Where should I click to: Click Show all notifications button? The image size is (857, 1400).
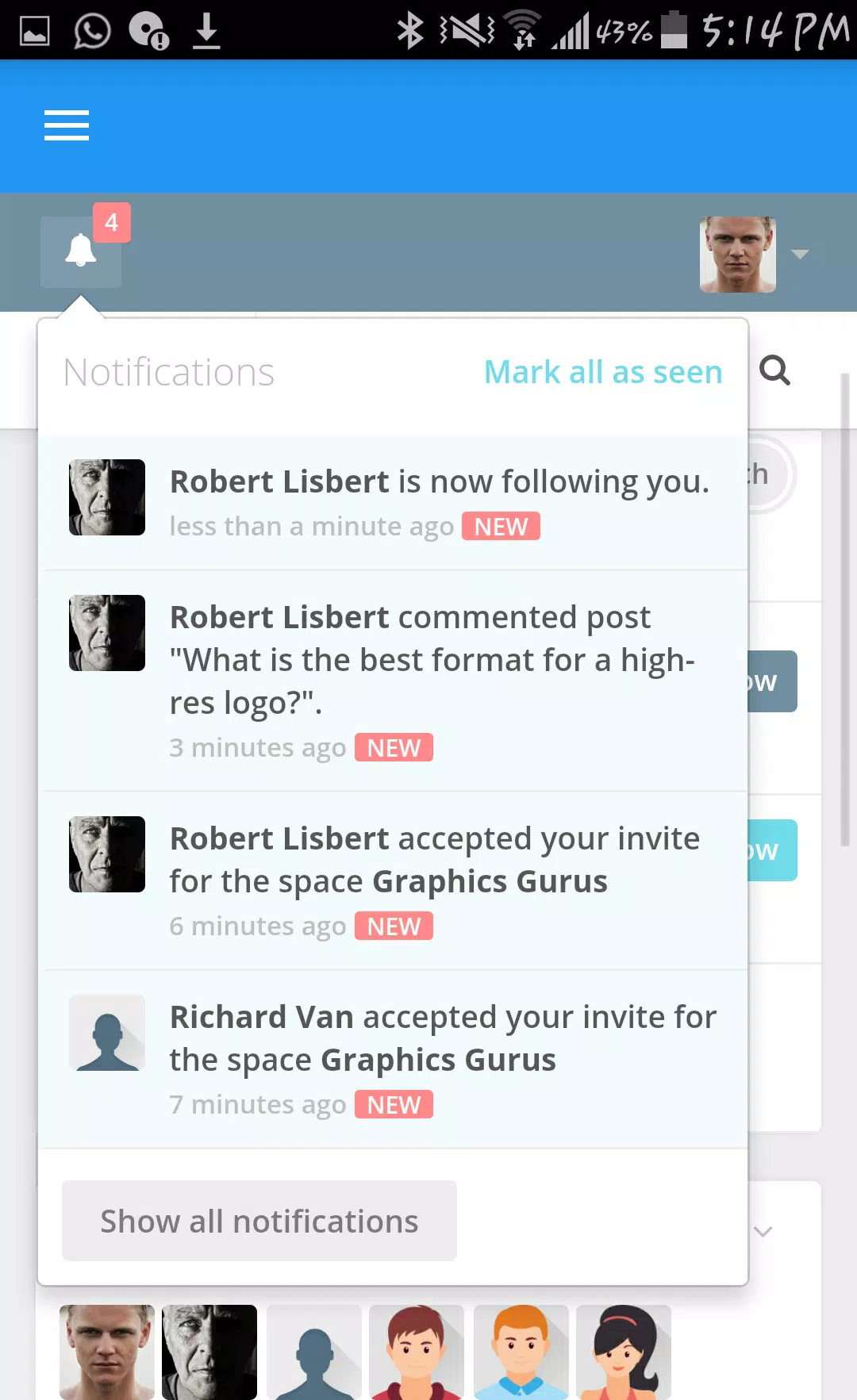(x=259, y=1221)
